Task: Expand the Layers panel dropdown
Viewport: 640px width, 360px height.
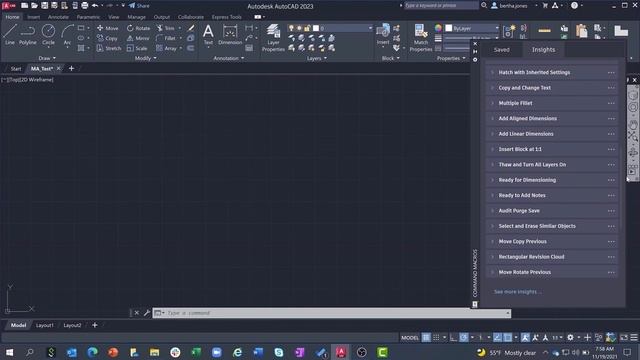Action: (317, 58)
